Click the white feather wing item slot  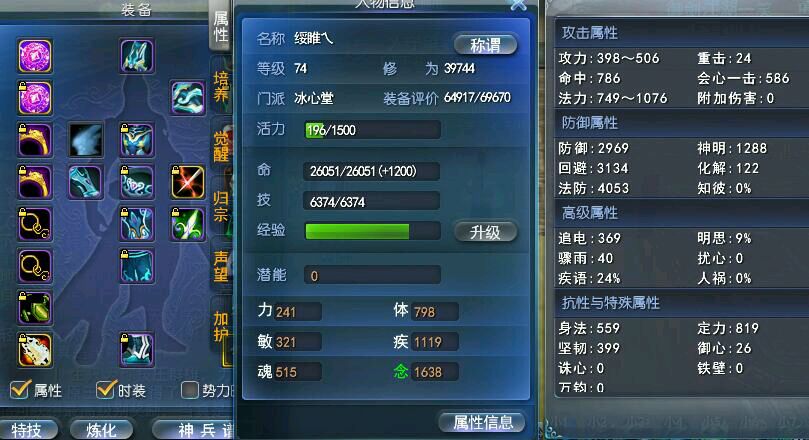(x=86, y=140)
